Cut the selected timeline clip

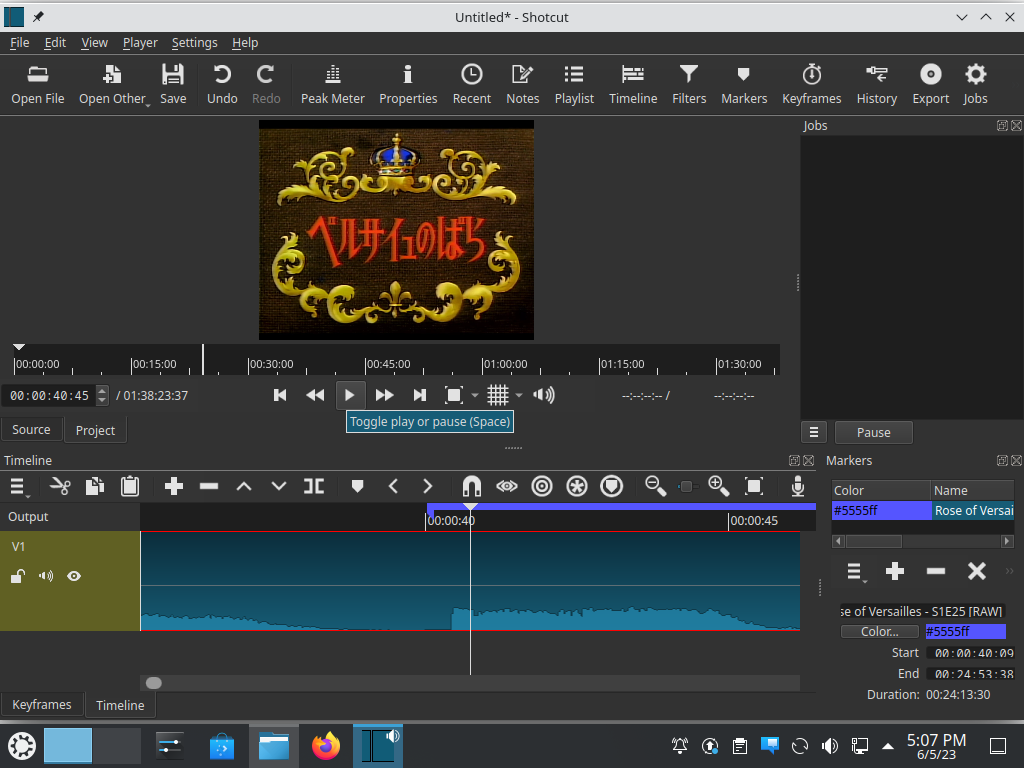[60, 487]
